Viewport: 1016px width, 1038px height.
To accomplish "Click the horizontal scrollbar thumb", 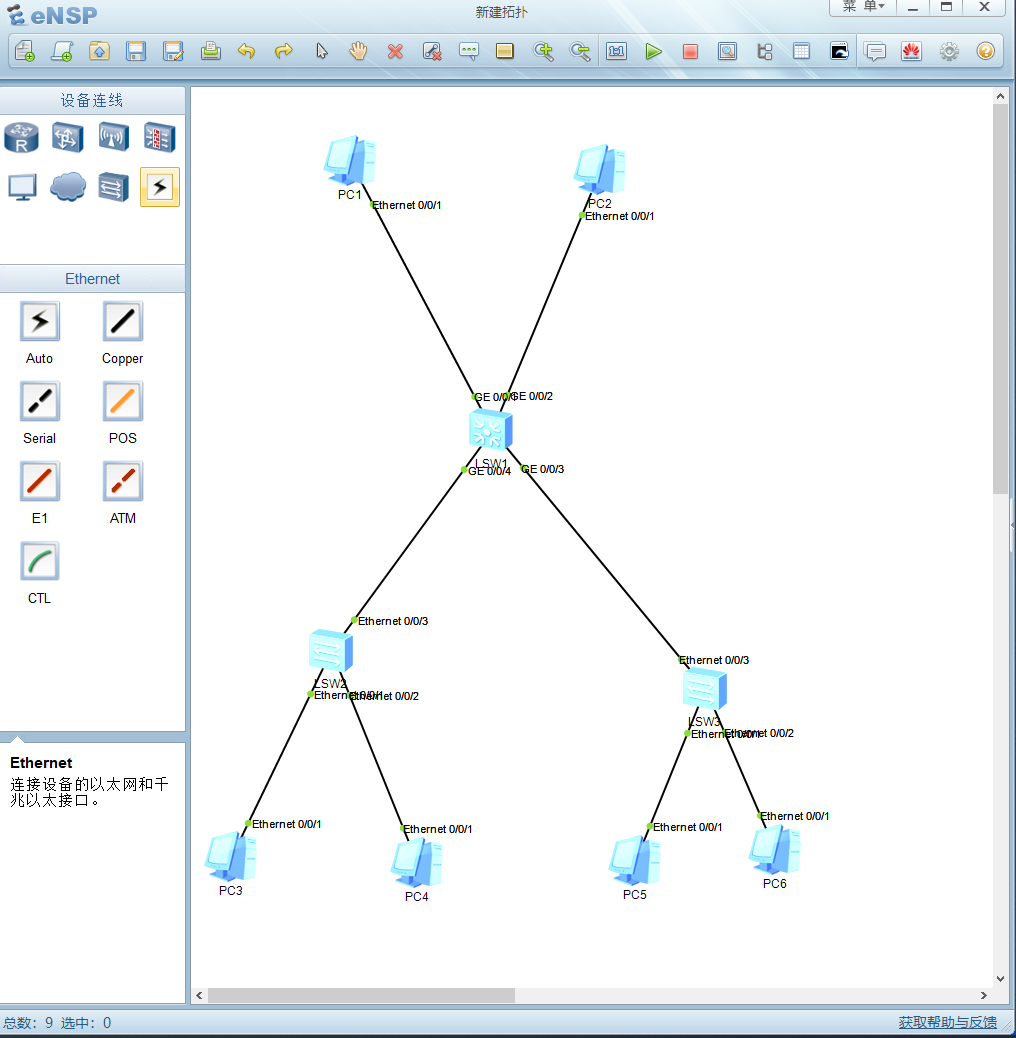I will (x=361, y=996).
